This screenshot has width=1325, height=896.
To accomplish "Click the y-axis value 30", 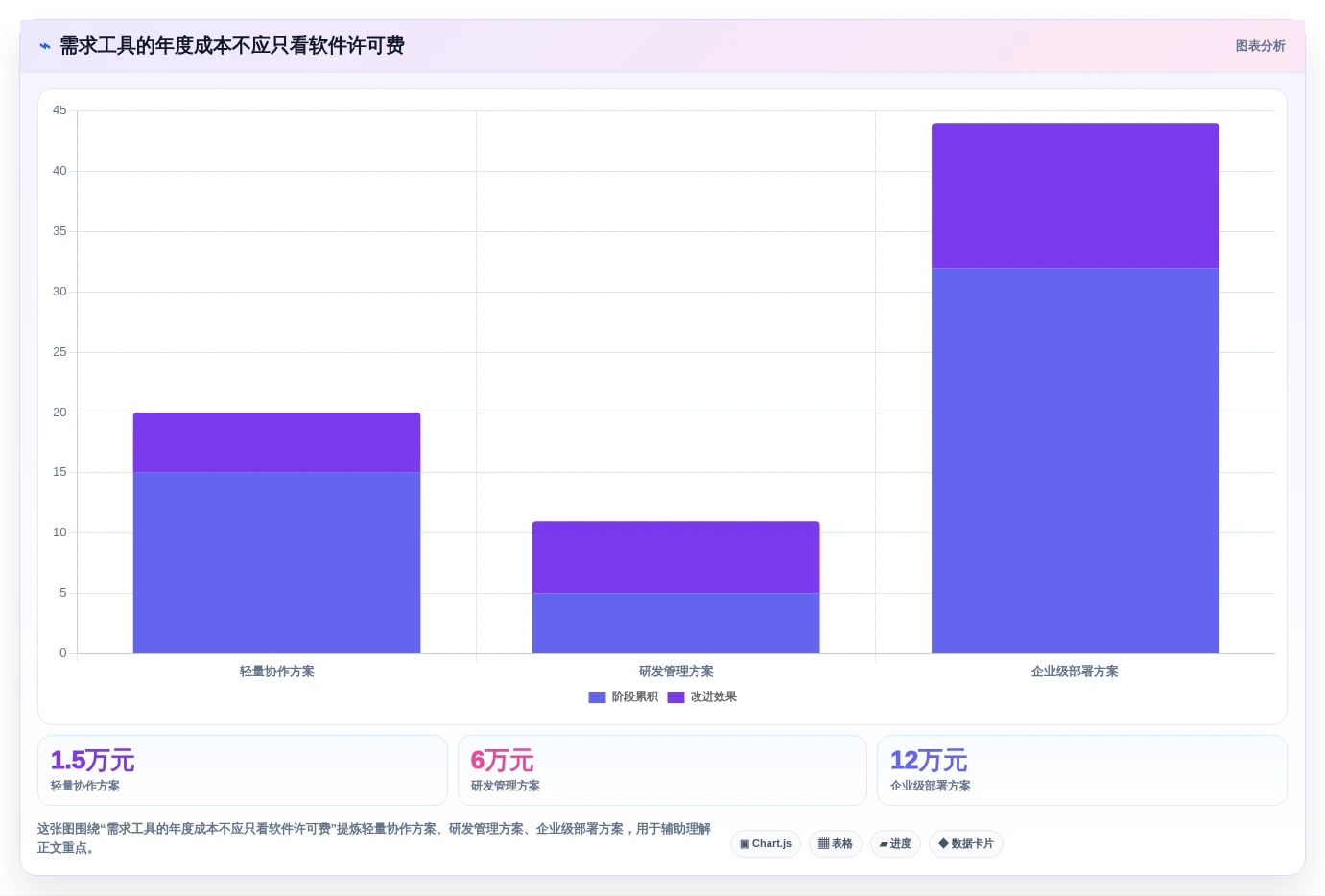I will (59, 292).
